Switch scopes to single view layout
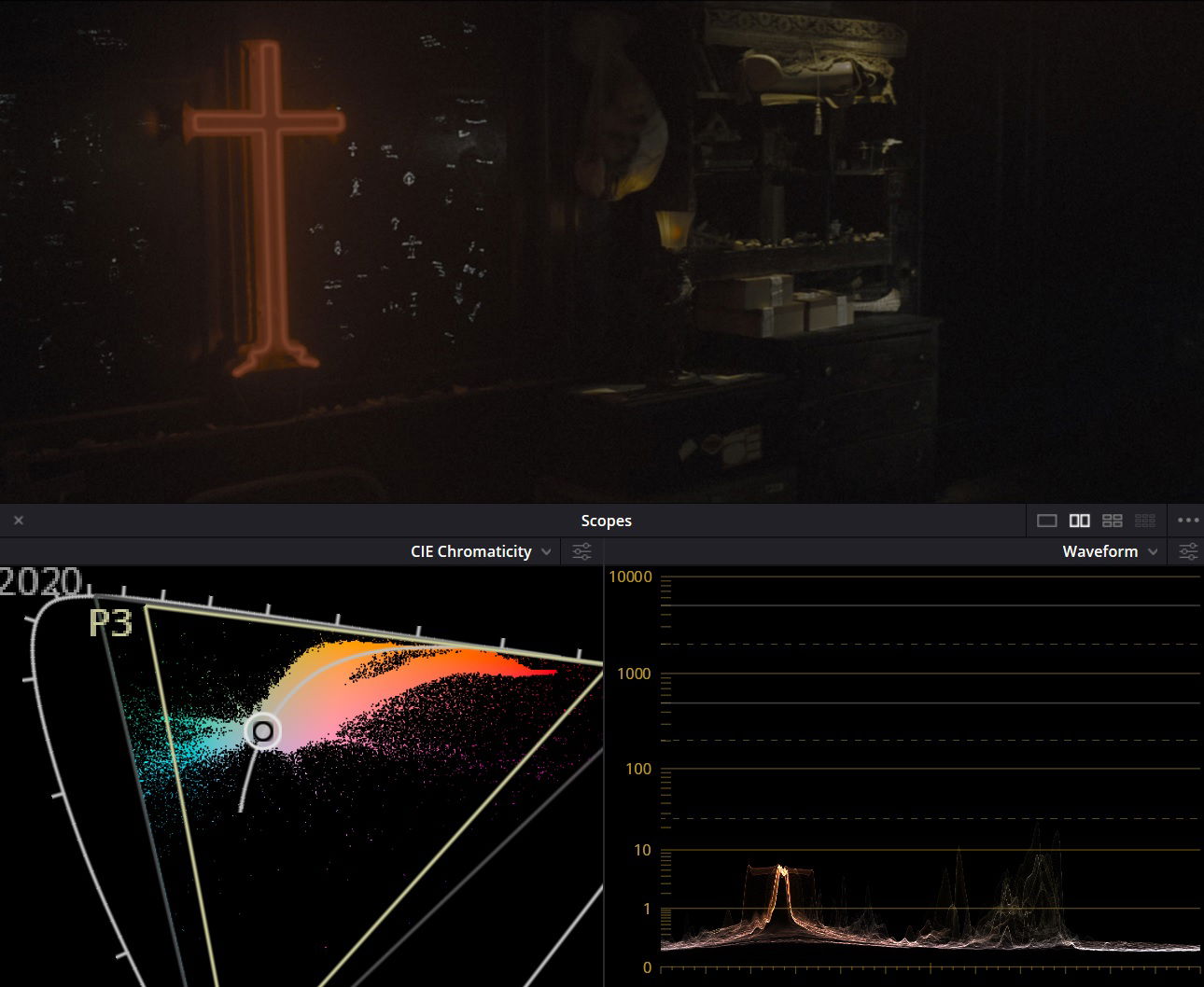1204x987 pixels. pos(1047,521)
